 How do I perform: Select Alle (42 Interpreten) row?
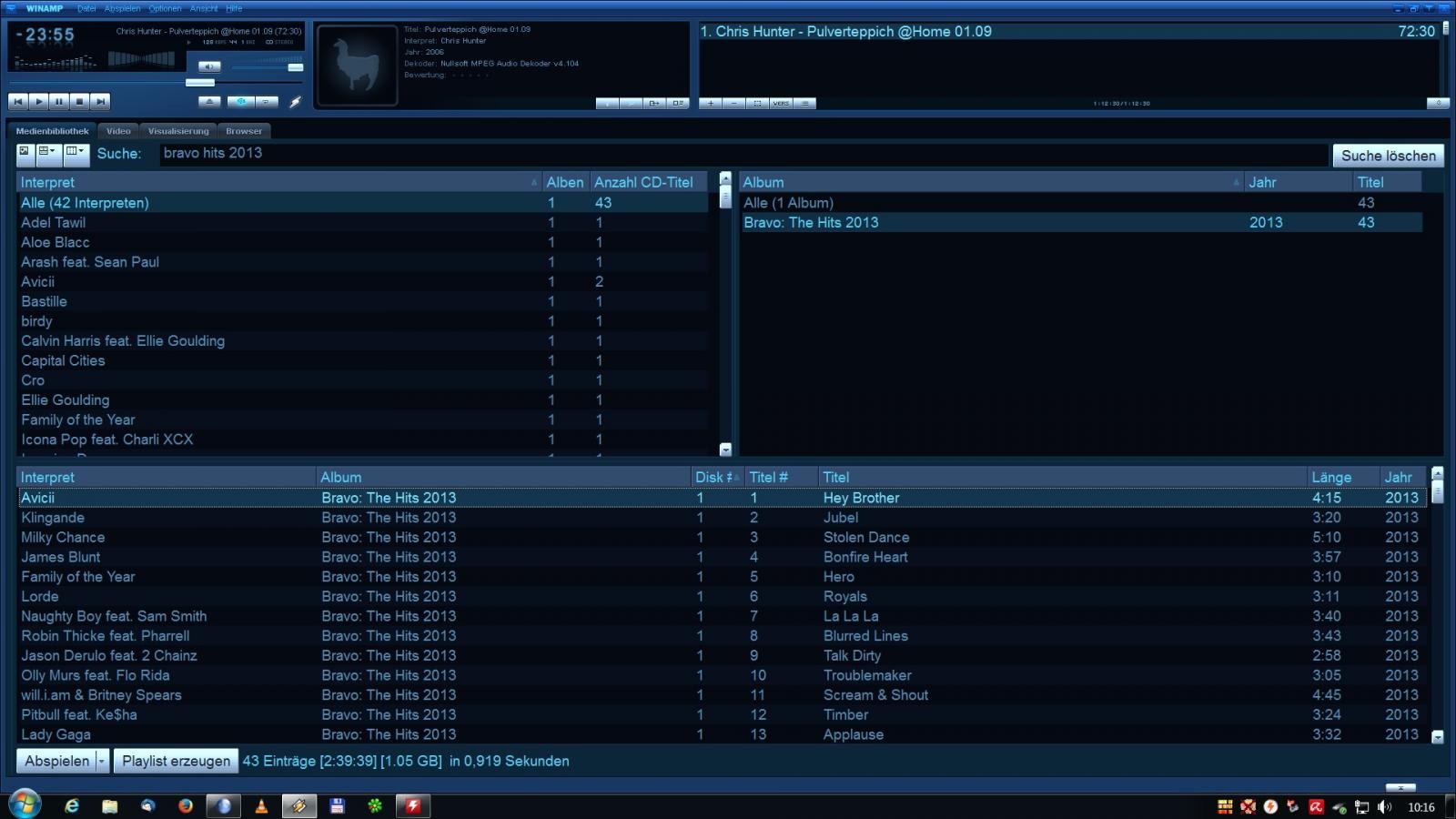(x=362, y=203)
